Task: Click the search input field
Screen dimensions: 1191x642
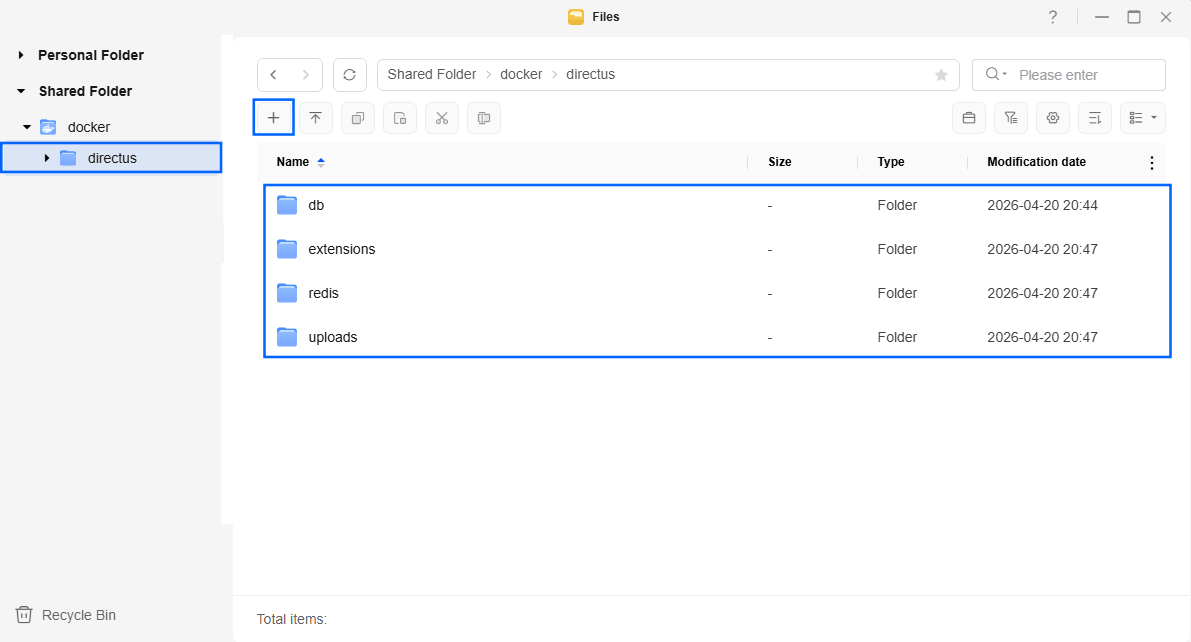Action: pos(1085,75)
